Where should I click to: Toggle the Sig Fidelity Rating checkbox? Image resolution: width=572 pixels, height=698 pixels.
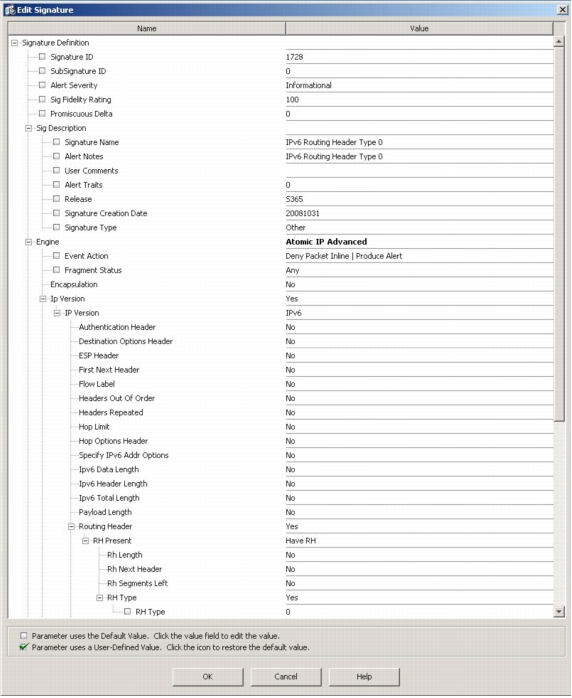[42, 99]
